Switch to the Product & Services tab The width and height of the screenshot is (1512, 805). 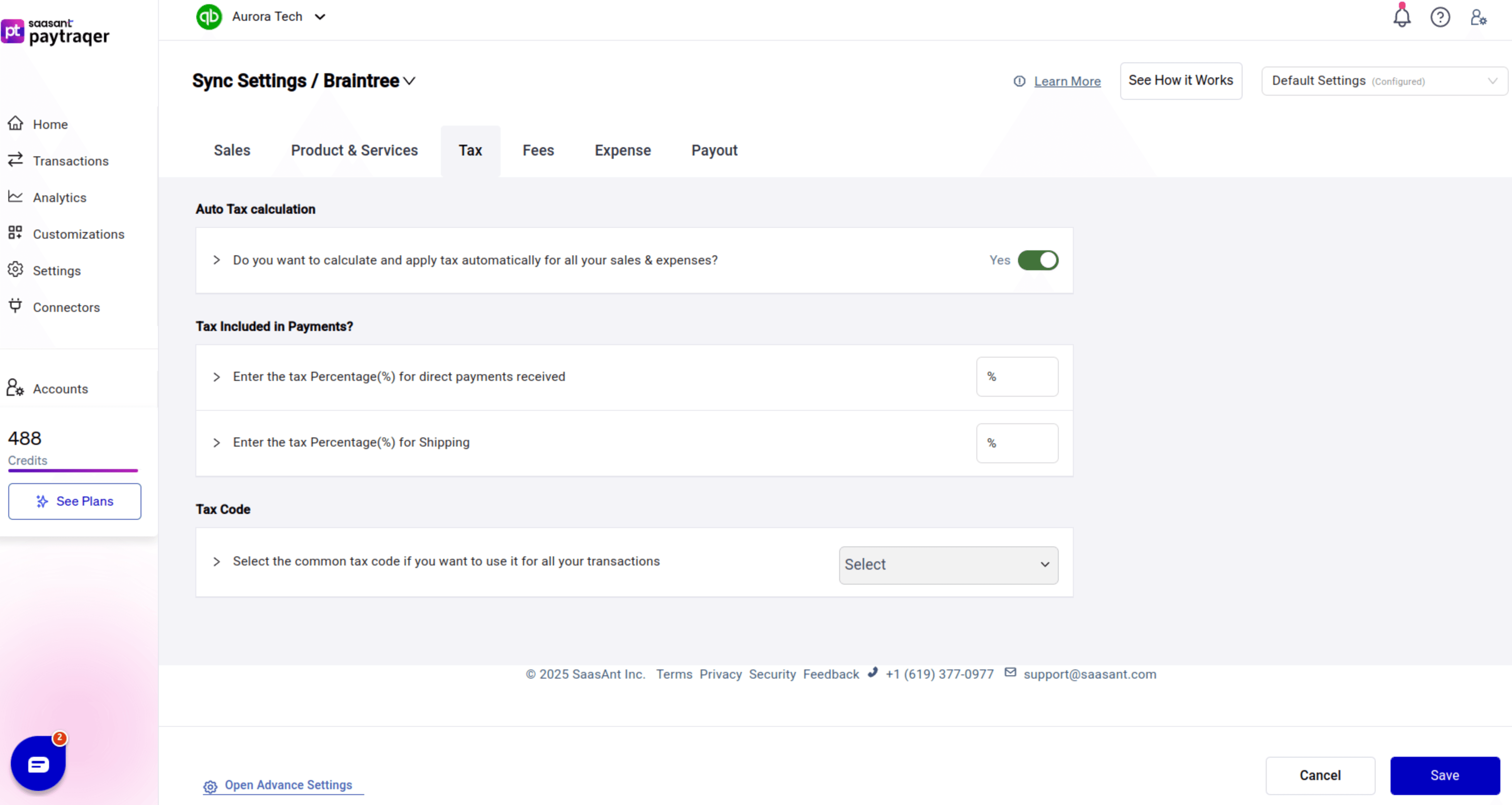[x=355, y=150]
